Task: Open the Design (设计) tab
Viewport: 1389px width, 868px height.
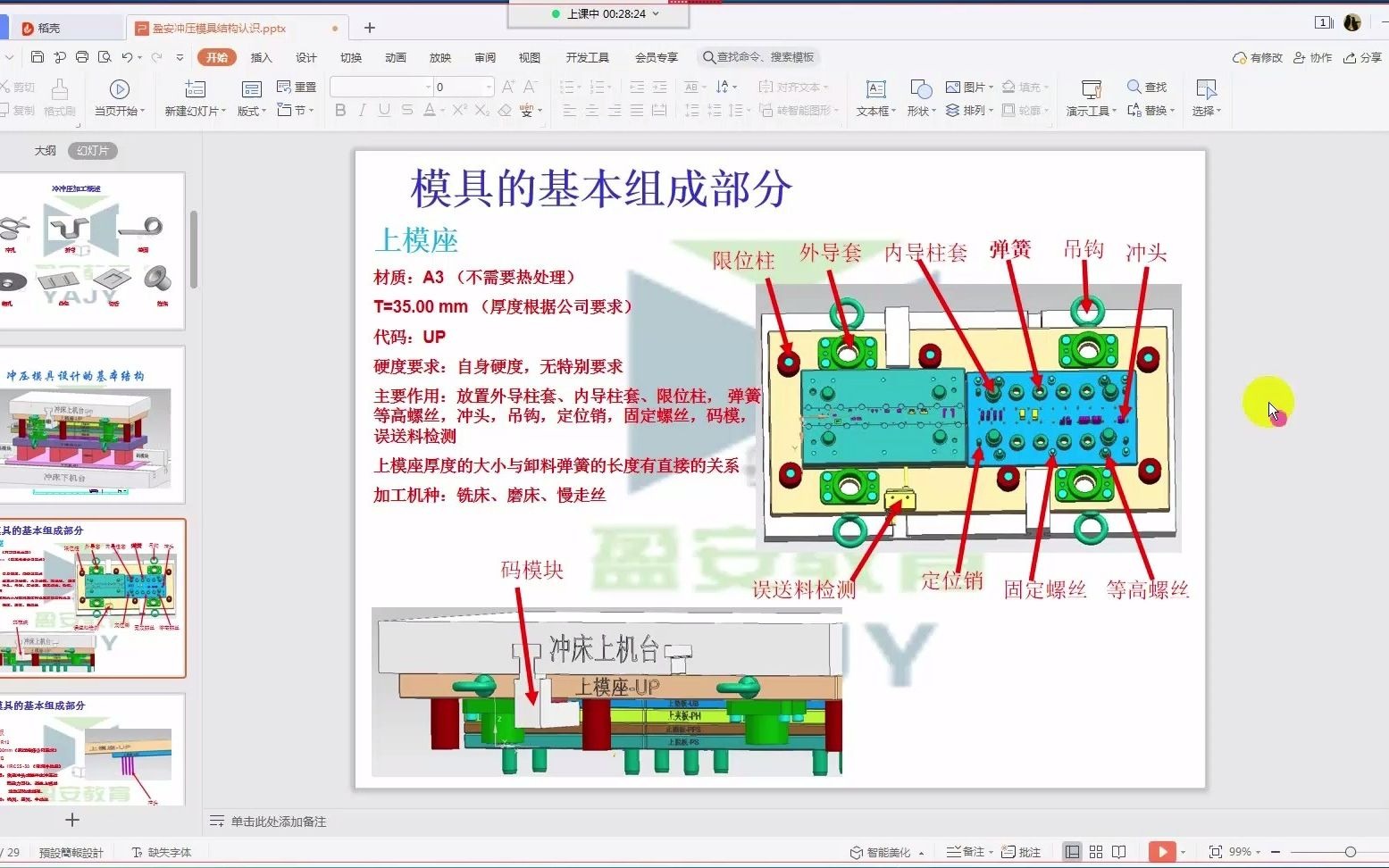Action: pyautogui.click(x=305, y=57)
